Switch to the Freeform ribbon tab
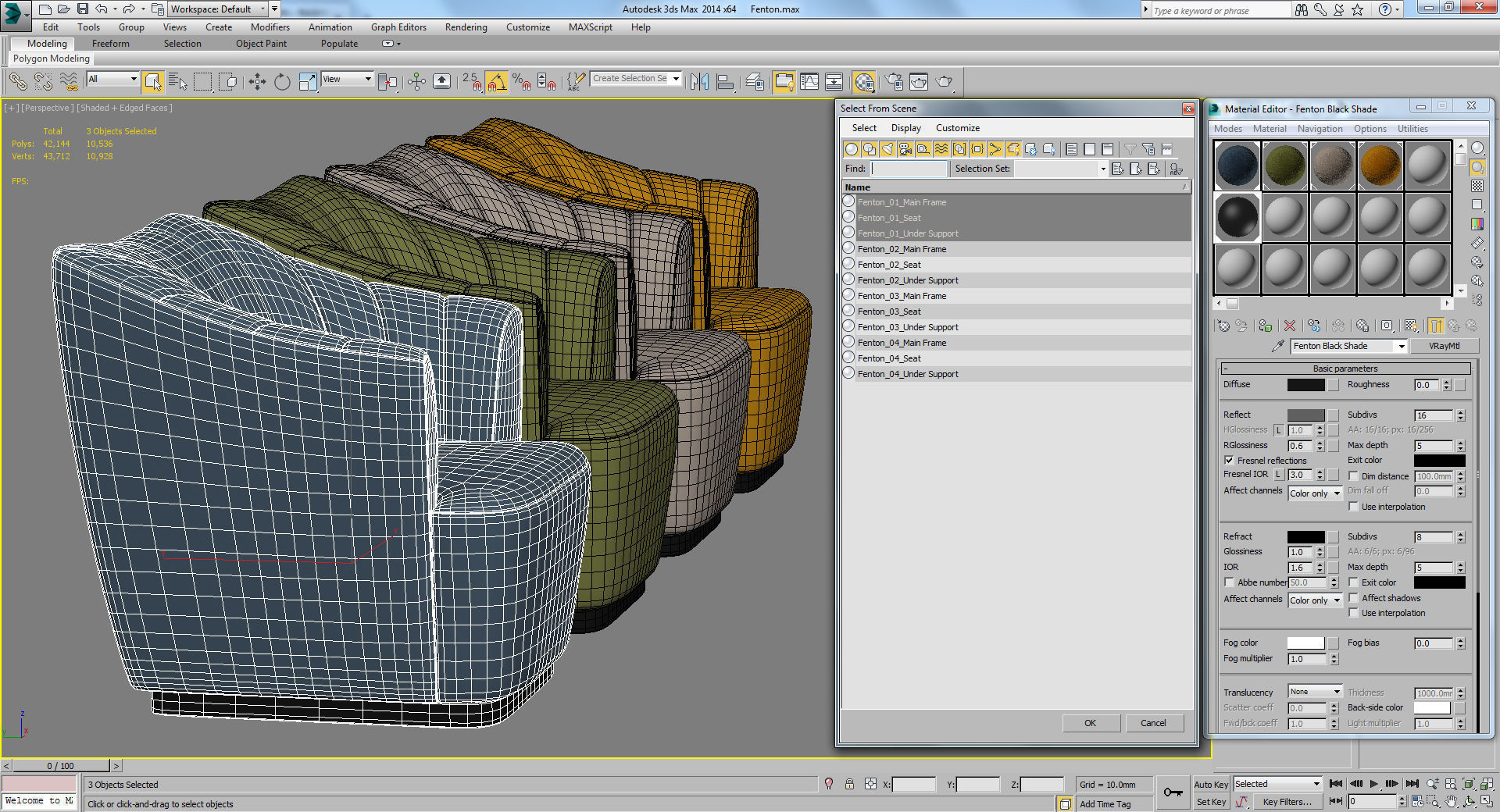The width and height of the screenshot is (1500, 812). pyautogui.click(x=111, y=44)
